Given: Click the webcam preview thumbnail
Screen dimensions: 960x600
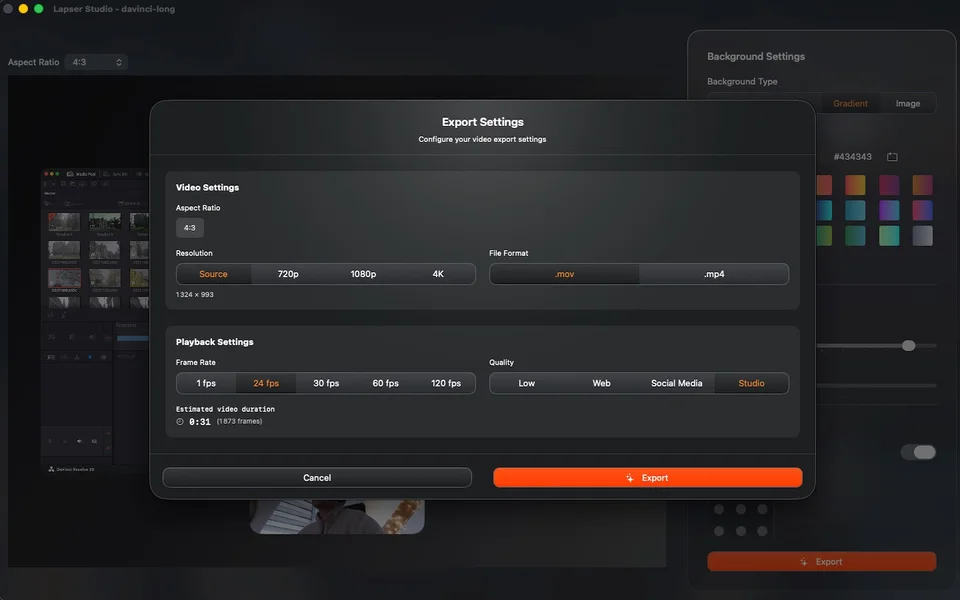Looking at the screenshot, I should coord(337,516).
